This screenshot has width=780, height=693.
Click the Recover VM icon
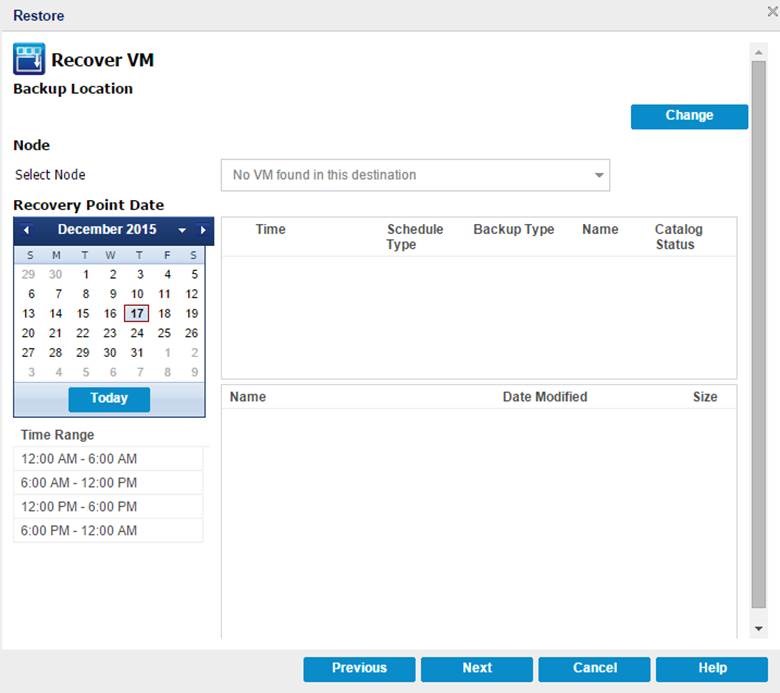pyautogui.click(x=29, y=59)
